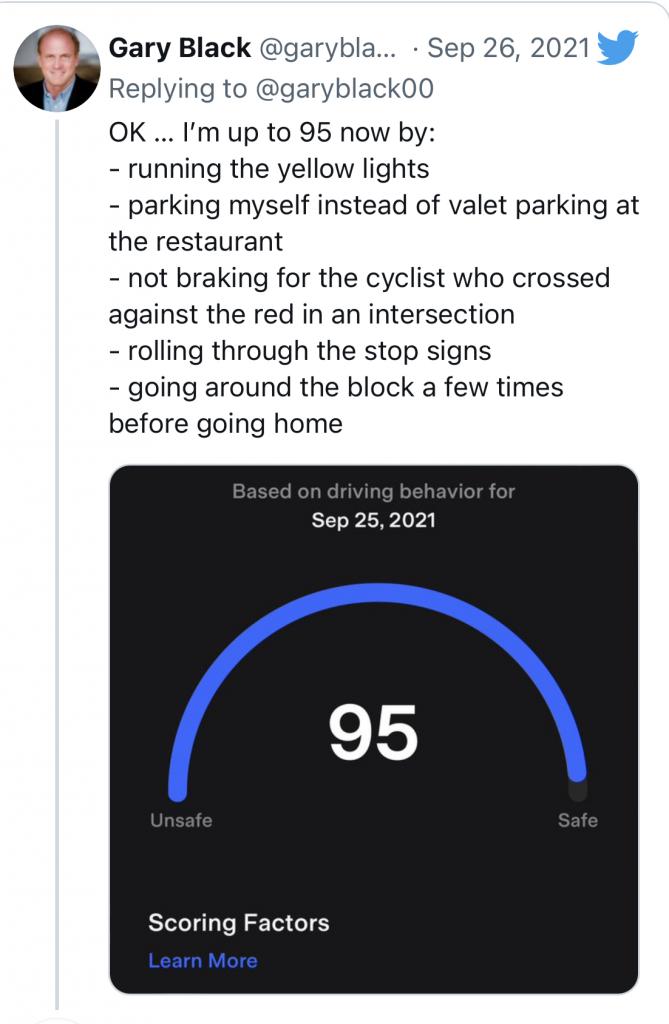Open Gary Black's profile photo
Screen dimensions: 669x1024
pyautogui.click(x=57, y=69)
